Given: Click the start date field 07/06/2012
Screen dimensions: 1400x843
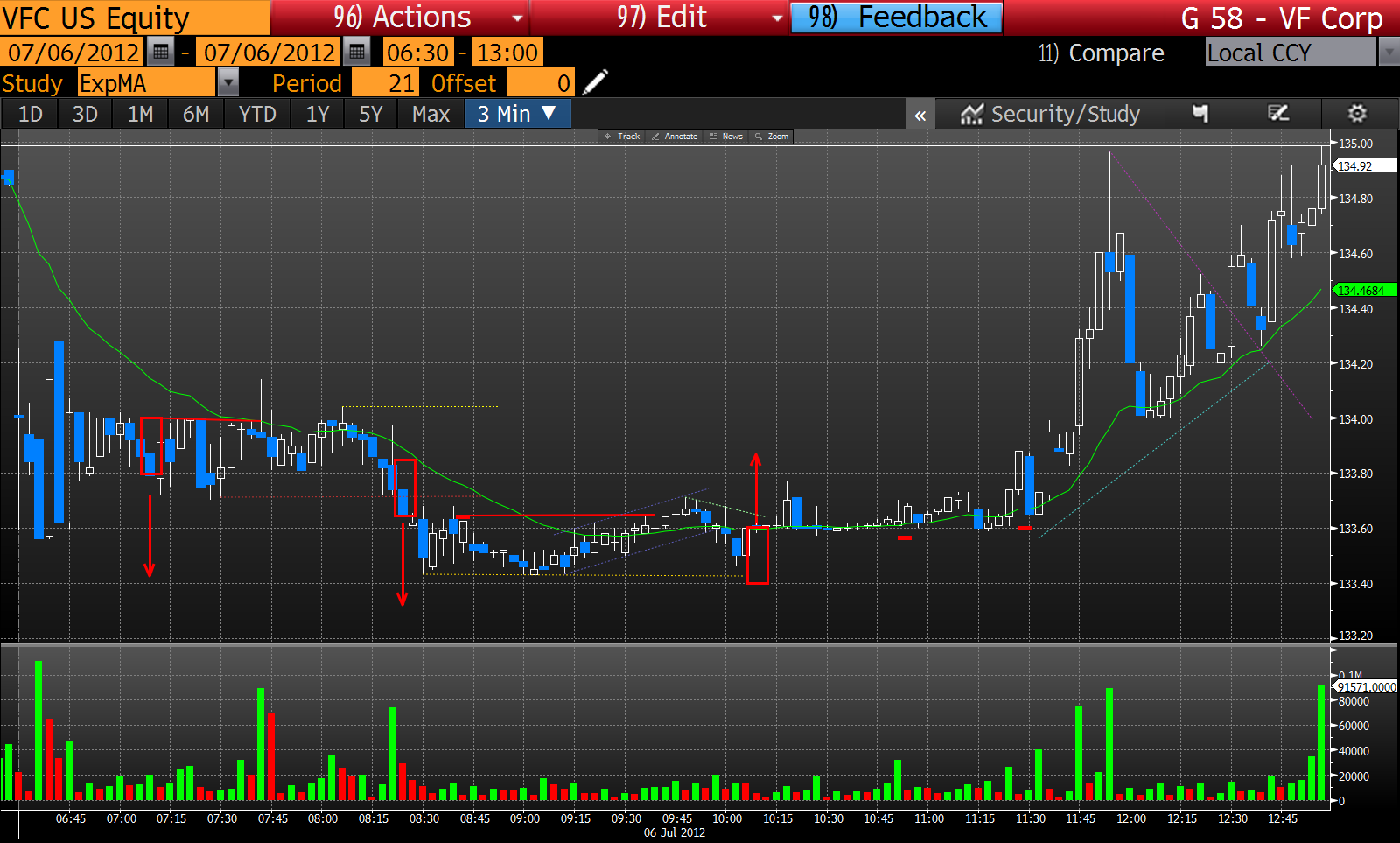Looking at the screenshot, I should [73, 53].
